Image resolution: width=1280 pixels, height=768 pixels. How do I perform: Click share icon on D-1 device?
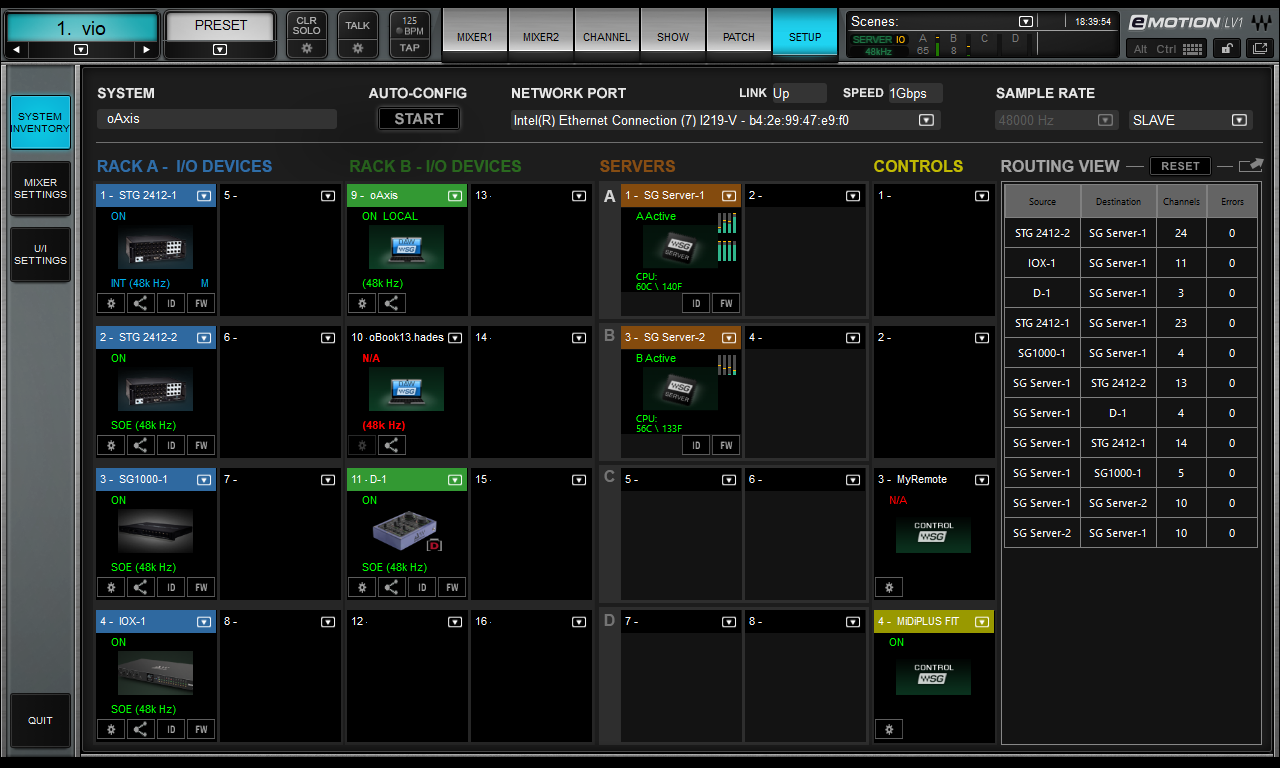(392, 587)
